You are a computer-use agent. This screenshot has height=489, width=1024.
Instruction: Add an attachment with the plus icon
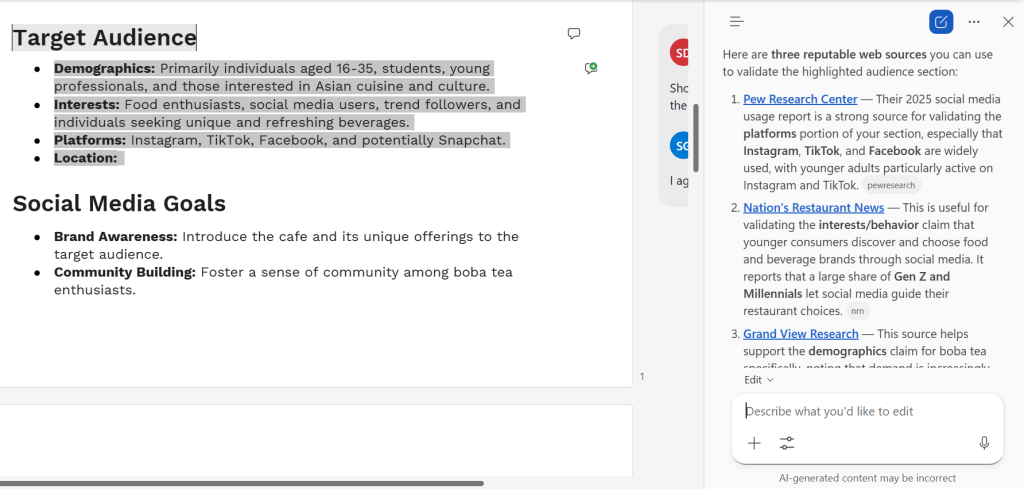click(x=754, y=443)
